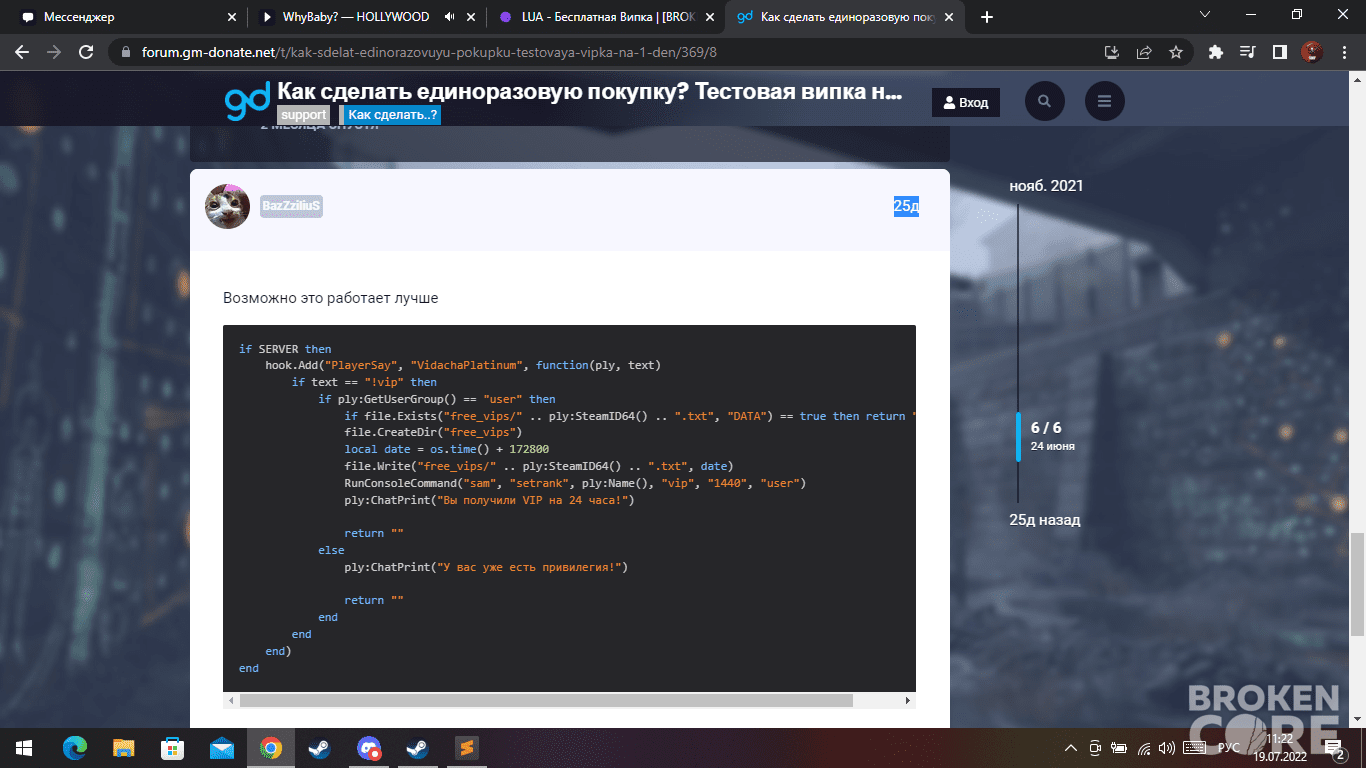
Task: Click BazZziliuS avatar picture
Action: (227, 206)
